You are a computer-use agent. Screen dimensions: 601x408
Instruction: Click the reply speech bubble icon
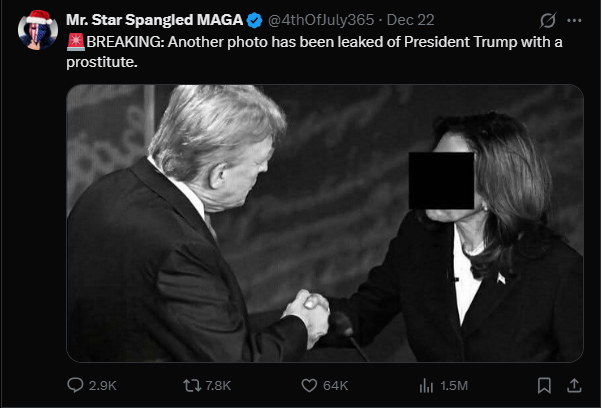click(x=76, y=385)
